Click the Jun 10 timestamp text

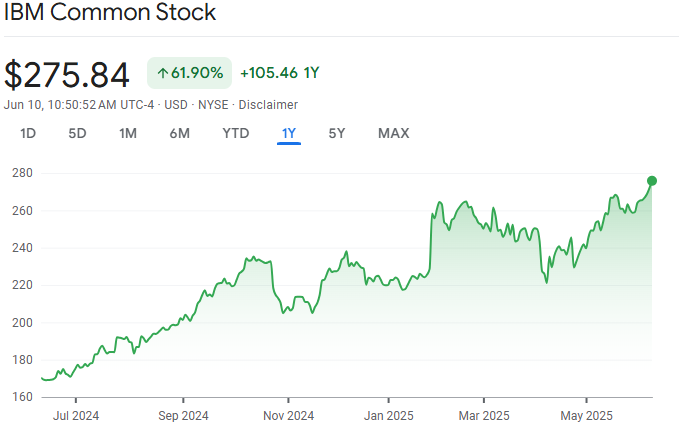(x=79, y=105)
